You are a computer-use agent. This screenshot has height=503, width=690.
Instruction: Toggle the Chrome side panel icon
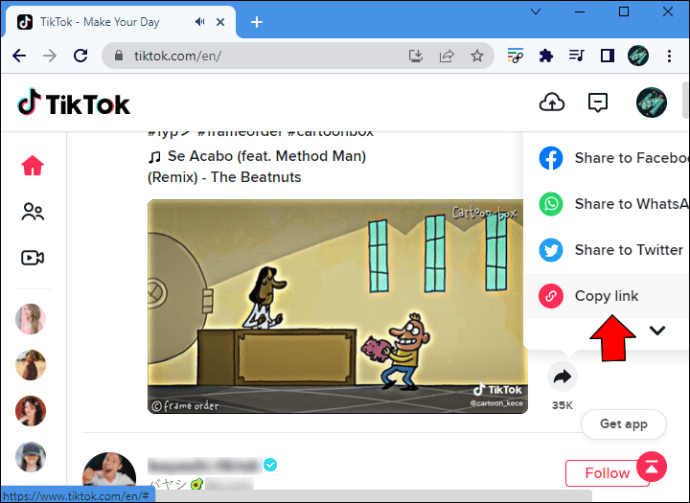point(606,55)
